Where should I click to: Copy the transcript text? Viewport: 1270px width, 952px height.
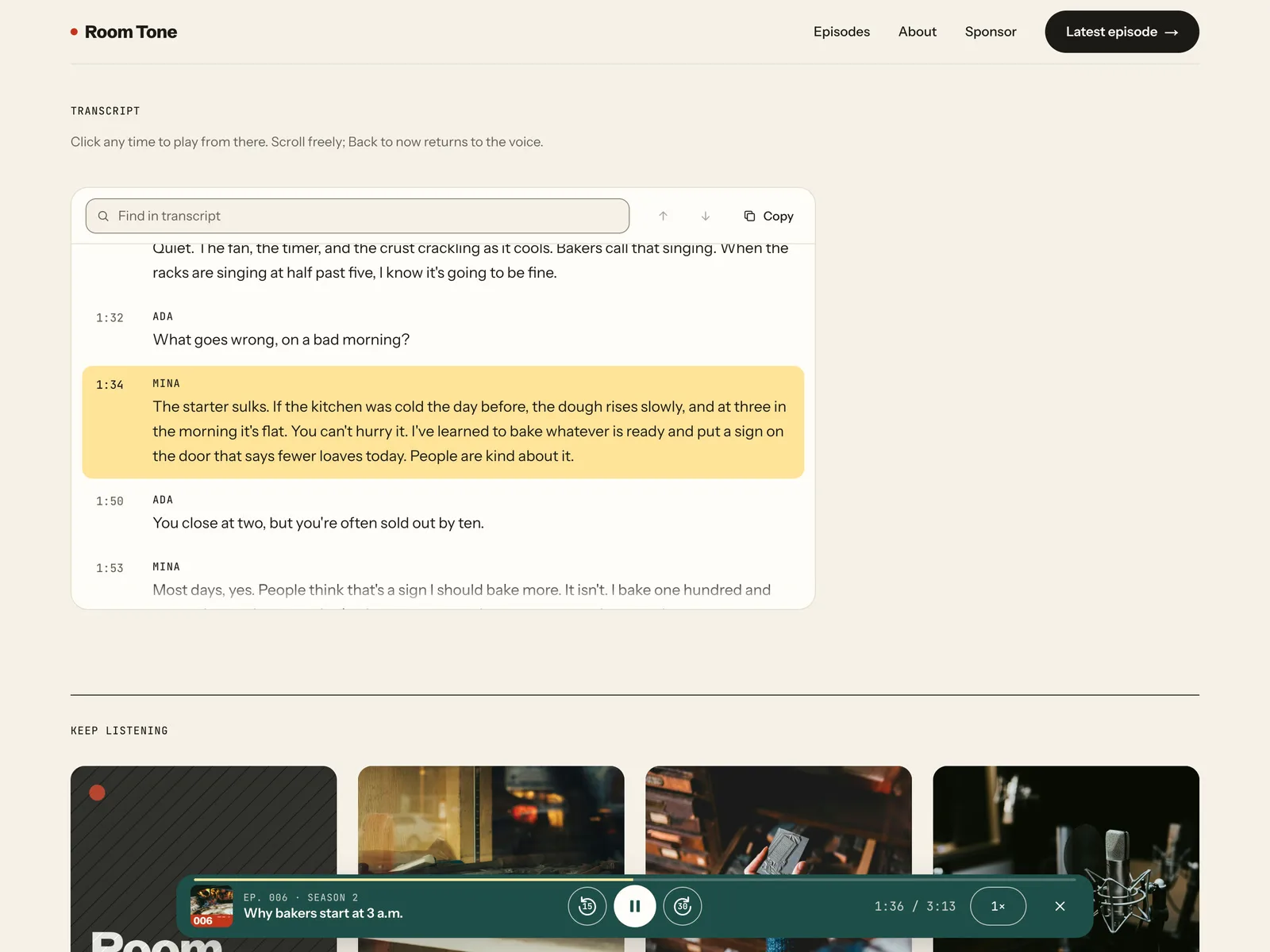point(768,216)
